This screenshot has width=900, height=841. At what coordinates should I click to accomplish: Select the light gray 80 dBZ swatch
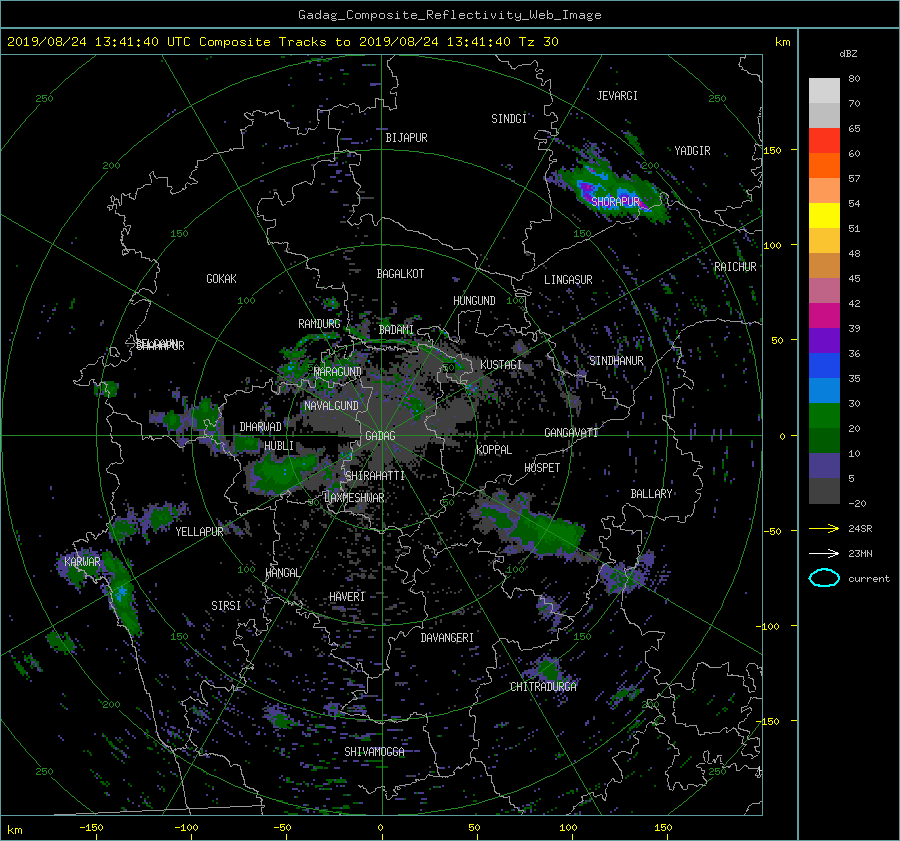click(824, 90)
